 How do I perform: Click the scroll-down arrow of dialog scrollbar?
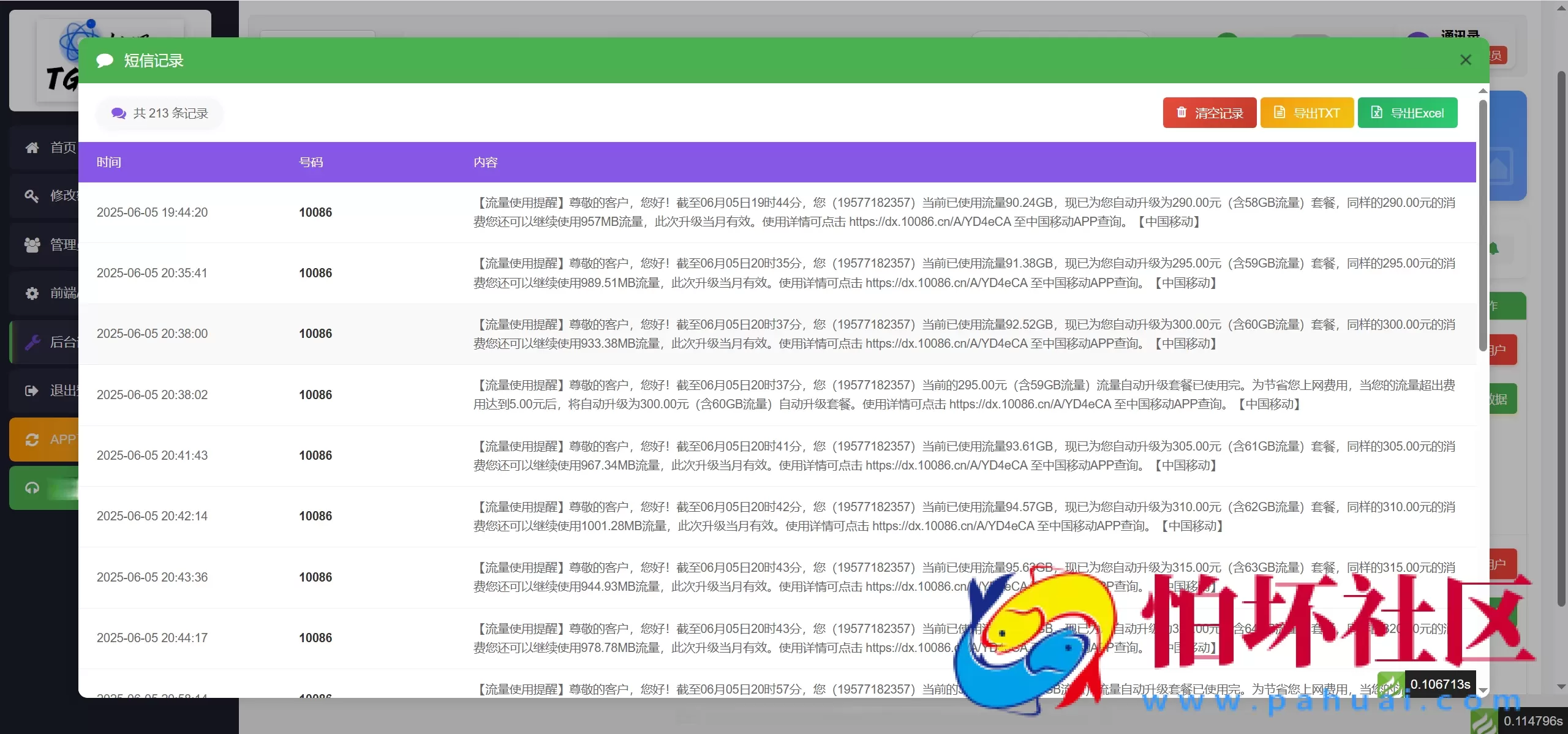tap(1483, 690)
